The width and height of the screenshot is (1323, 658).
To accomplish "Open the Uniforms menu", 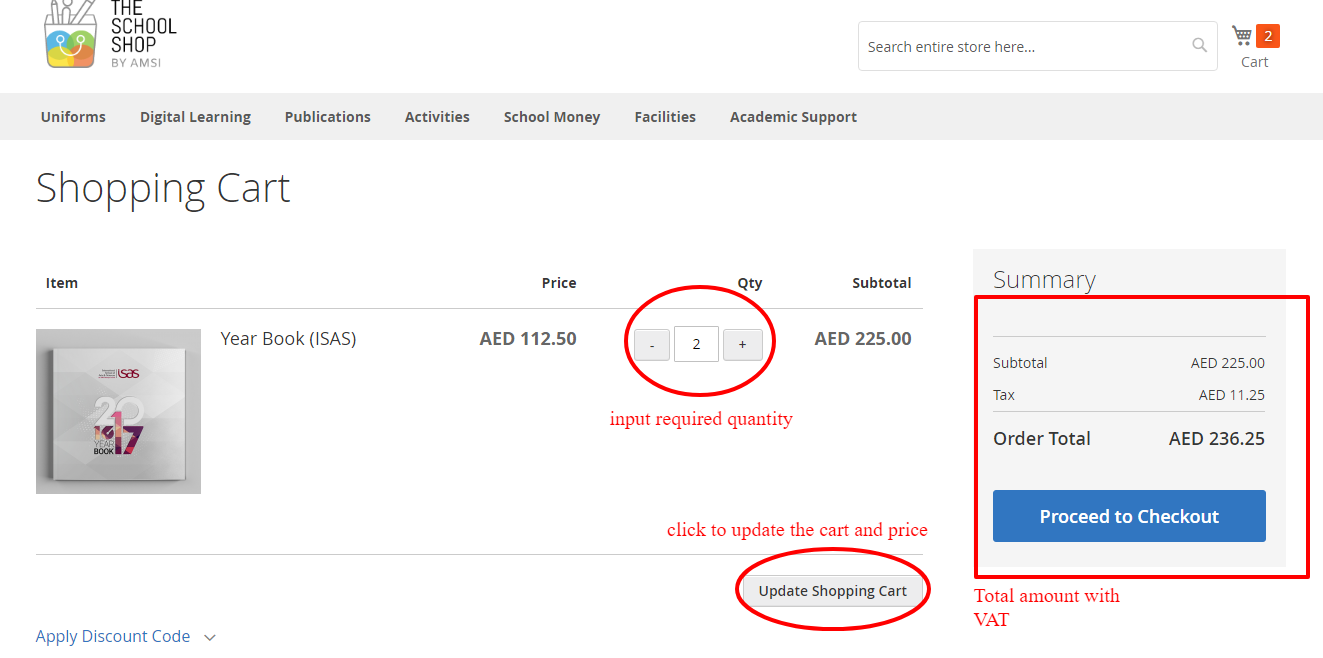I will click(x=72, y=116).
